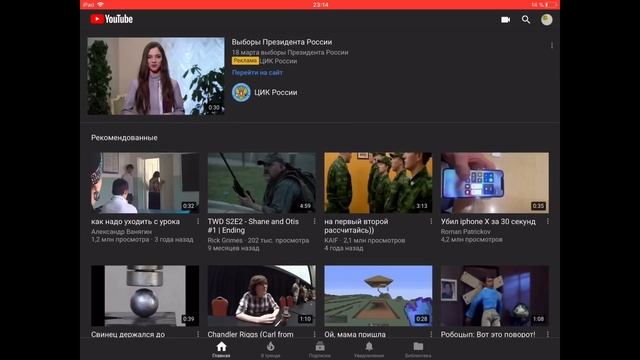
Task: Open more options for 'как надо уходить с урока'
Action: click(198, 221)
